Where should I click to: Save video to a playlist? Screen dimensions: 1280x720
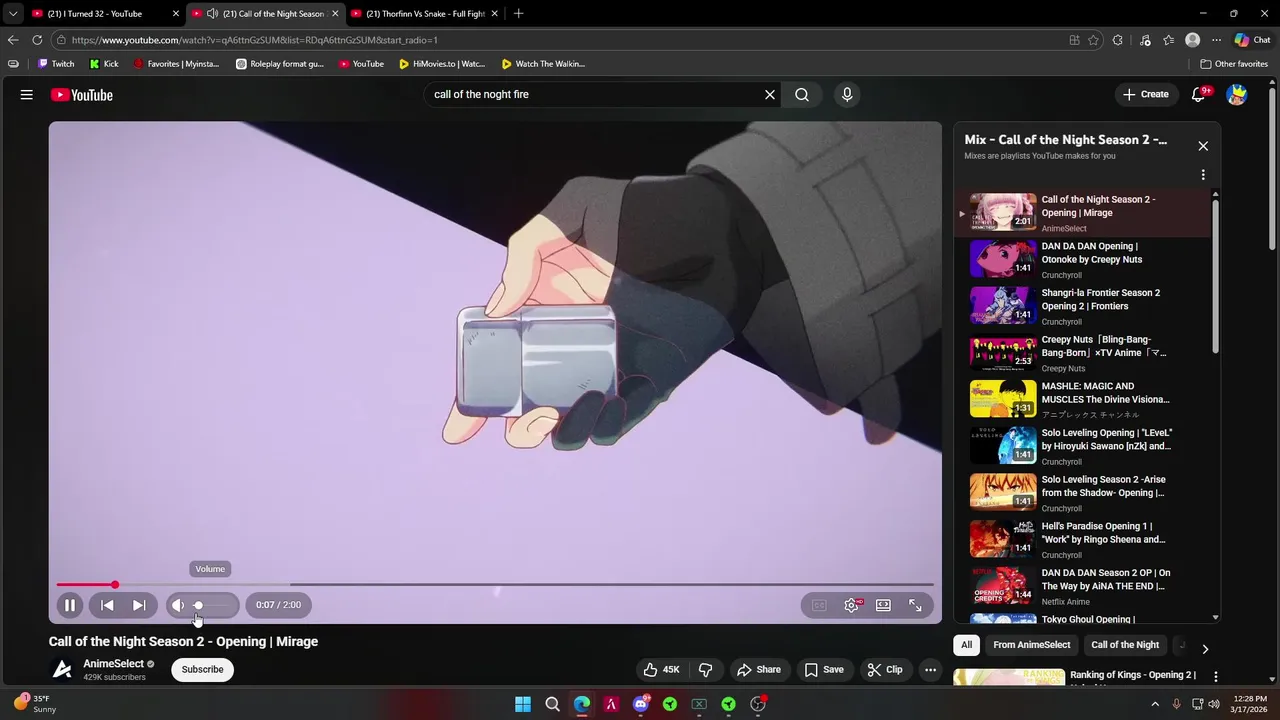[x=824, y=670]
